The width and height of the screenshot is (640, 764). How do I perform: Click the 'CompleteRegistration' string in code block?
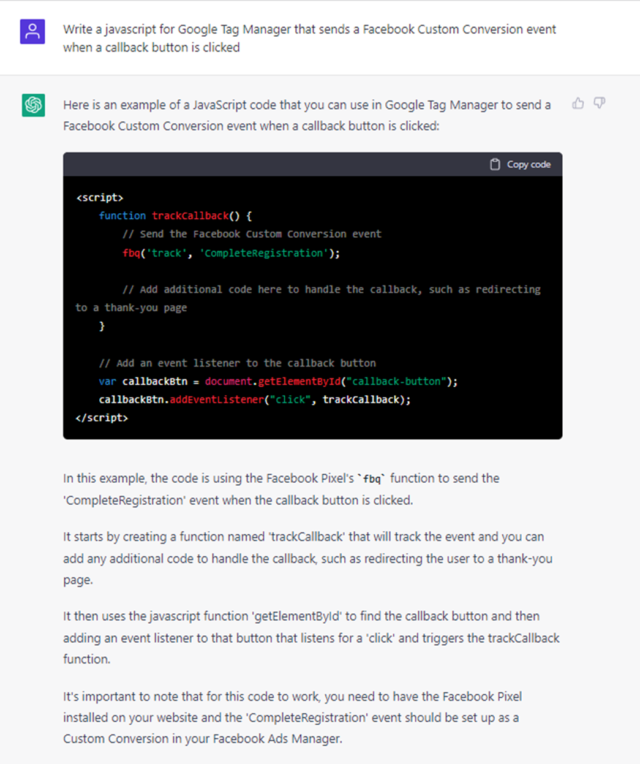267,253
